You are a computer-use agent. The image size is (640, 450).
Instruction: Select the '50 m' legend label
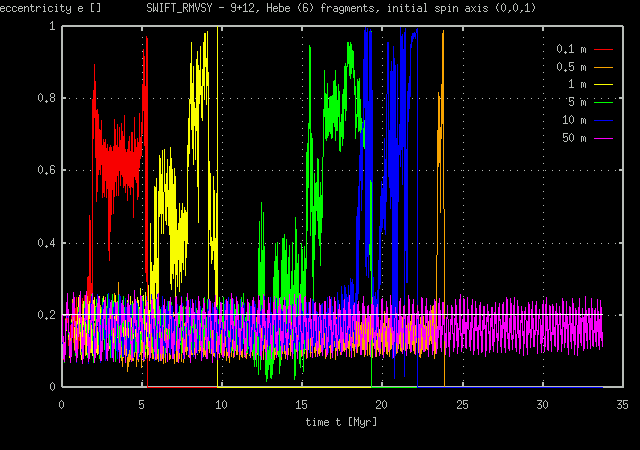(574, 138)
